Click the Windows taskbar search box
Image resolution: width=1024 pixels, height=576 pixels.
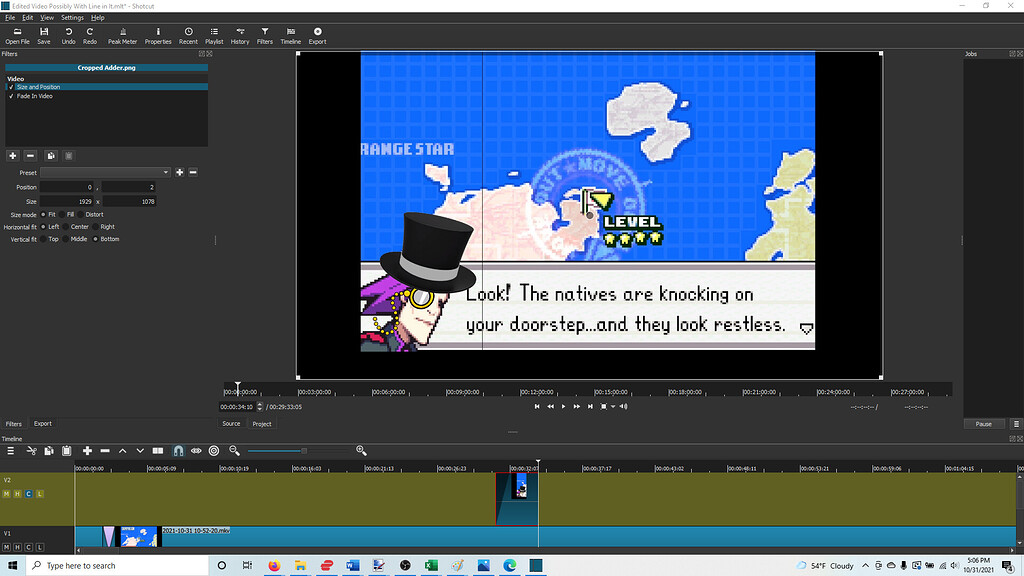coord(100,566)
